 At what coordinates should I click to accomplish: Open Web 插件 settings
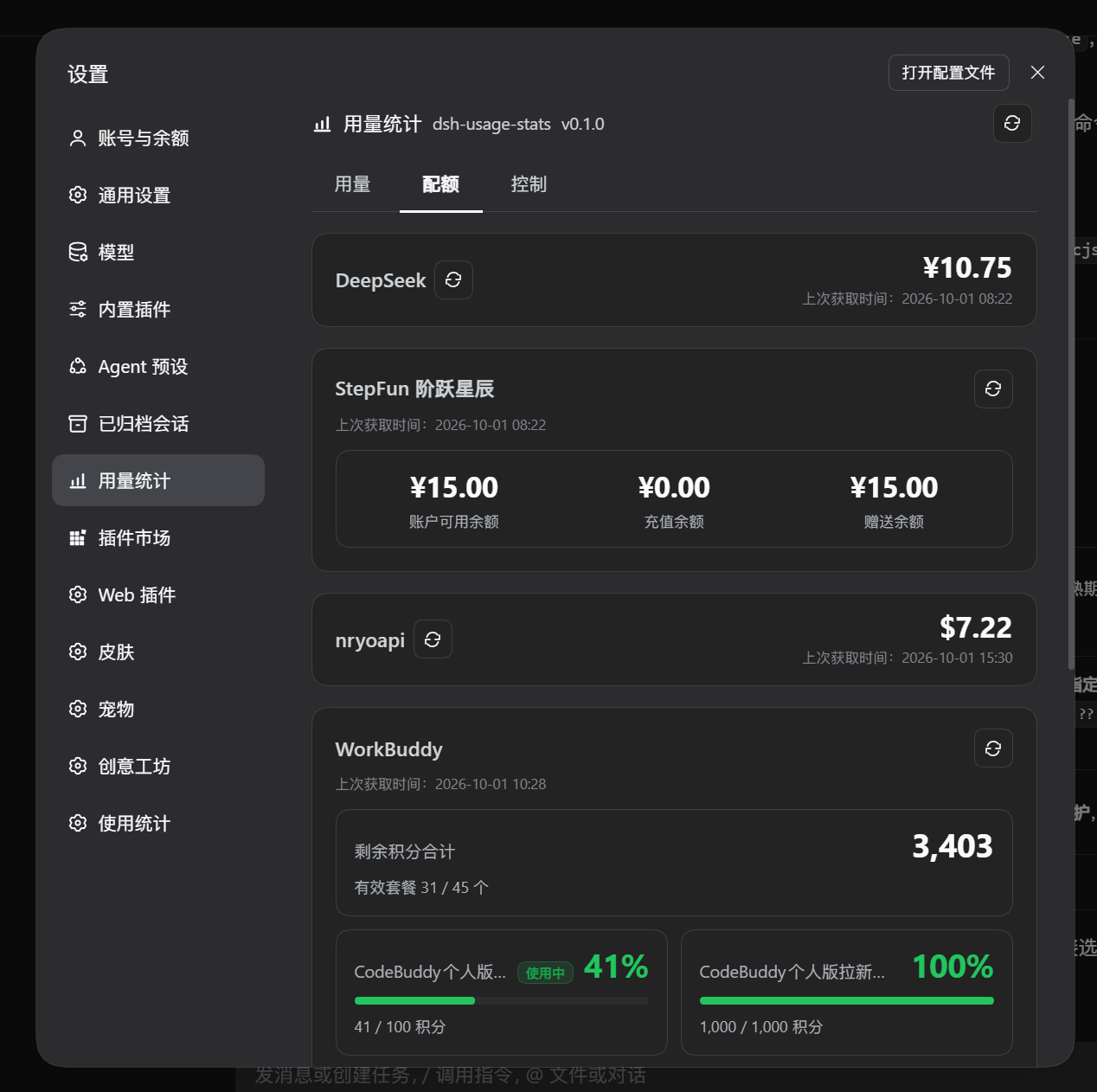[x=158, y=594]
